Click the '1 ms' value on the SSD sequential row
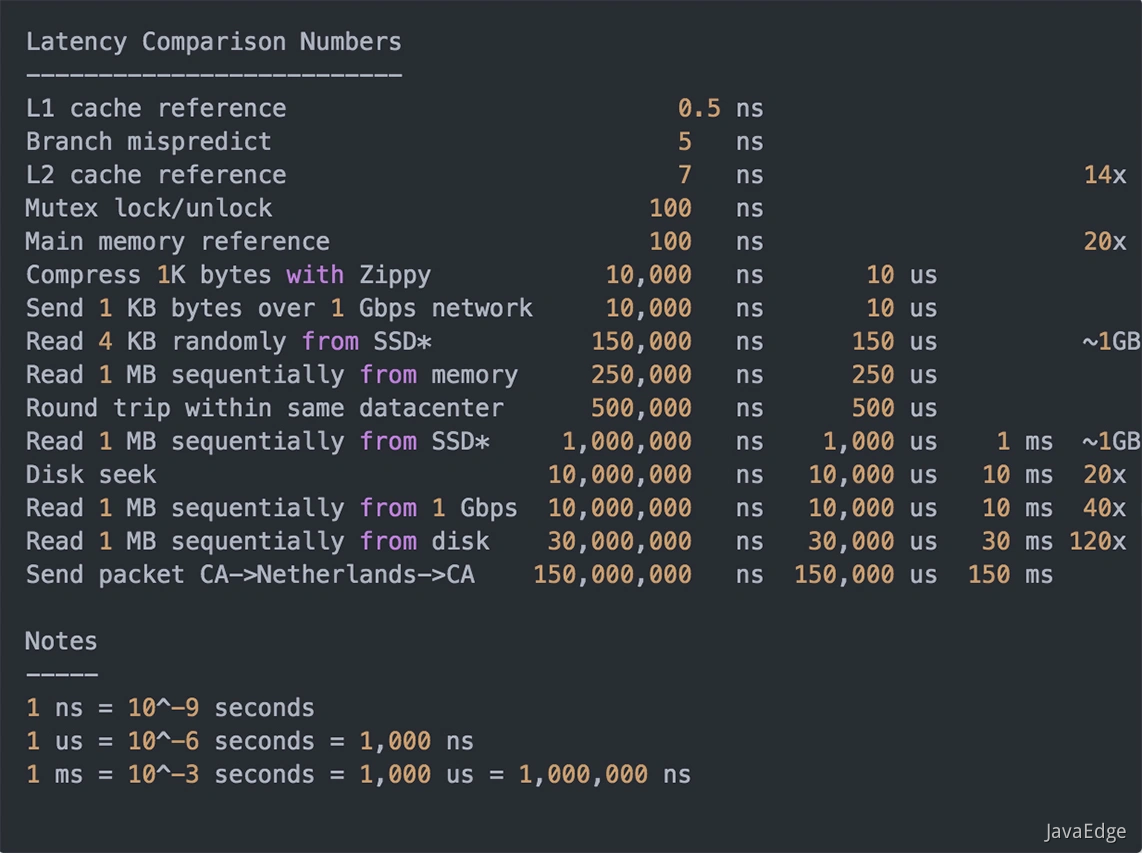Viewport: 1142px width, 853px height. point(1025,441)
